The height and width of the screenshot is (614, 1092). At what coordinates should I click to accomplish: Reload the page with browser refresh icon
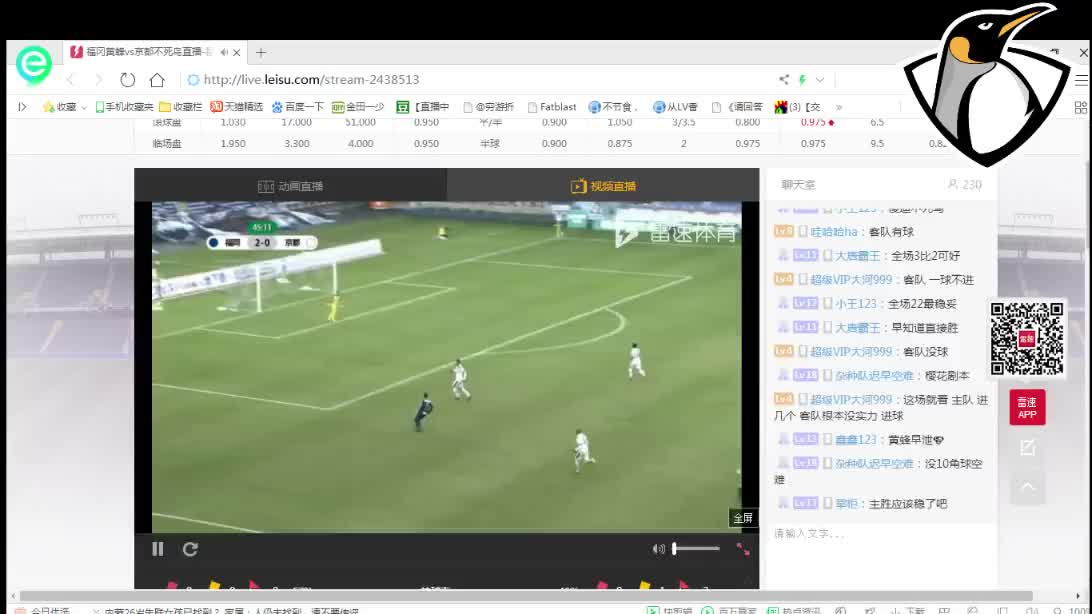[x=127, y=80]
